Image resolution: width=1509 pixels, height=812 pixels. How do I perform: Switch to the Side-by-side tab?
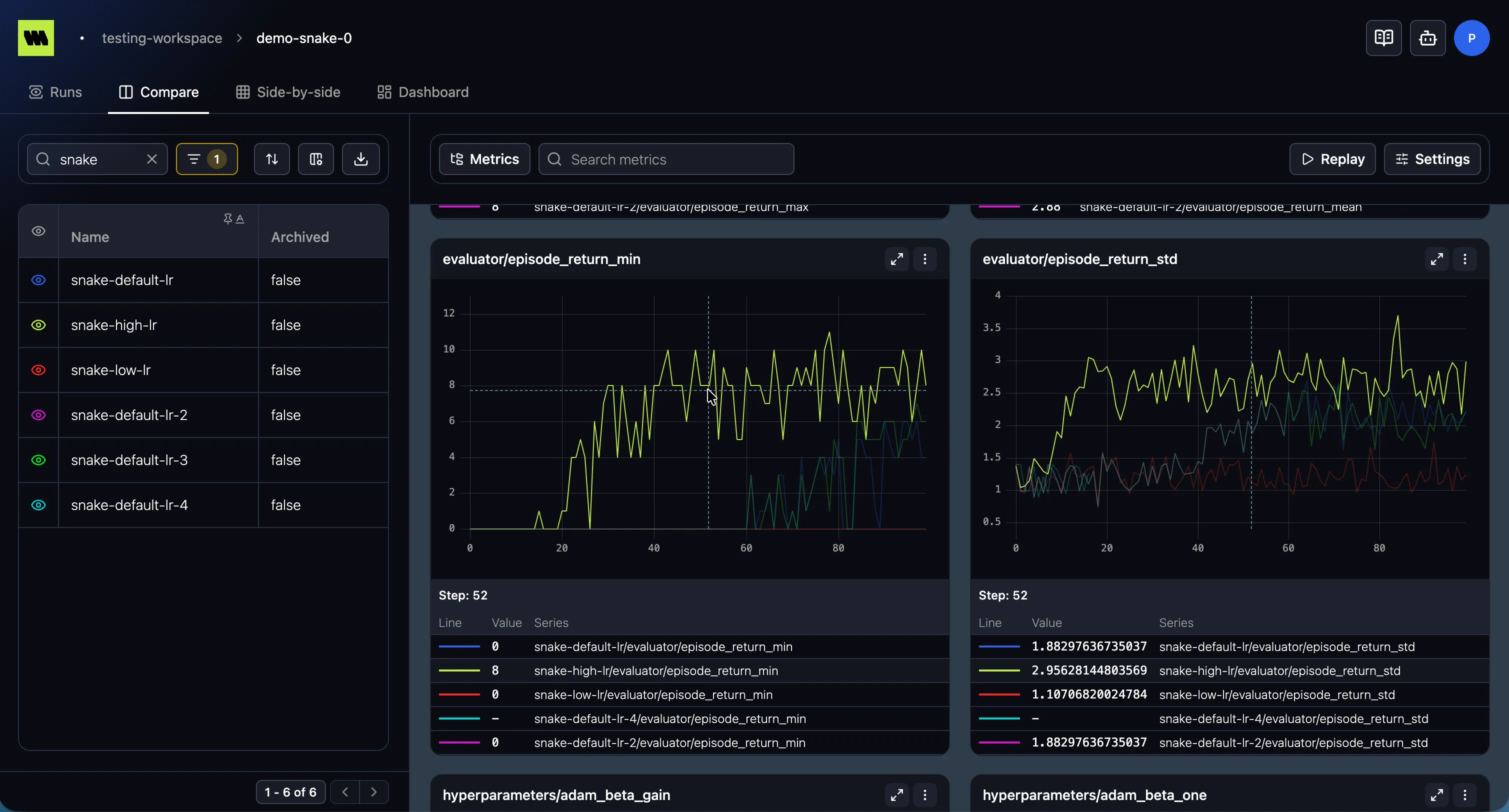pyautogui.click(x=288, y=92)
